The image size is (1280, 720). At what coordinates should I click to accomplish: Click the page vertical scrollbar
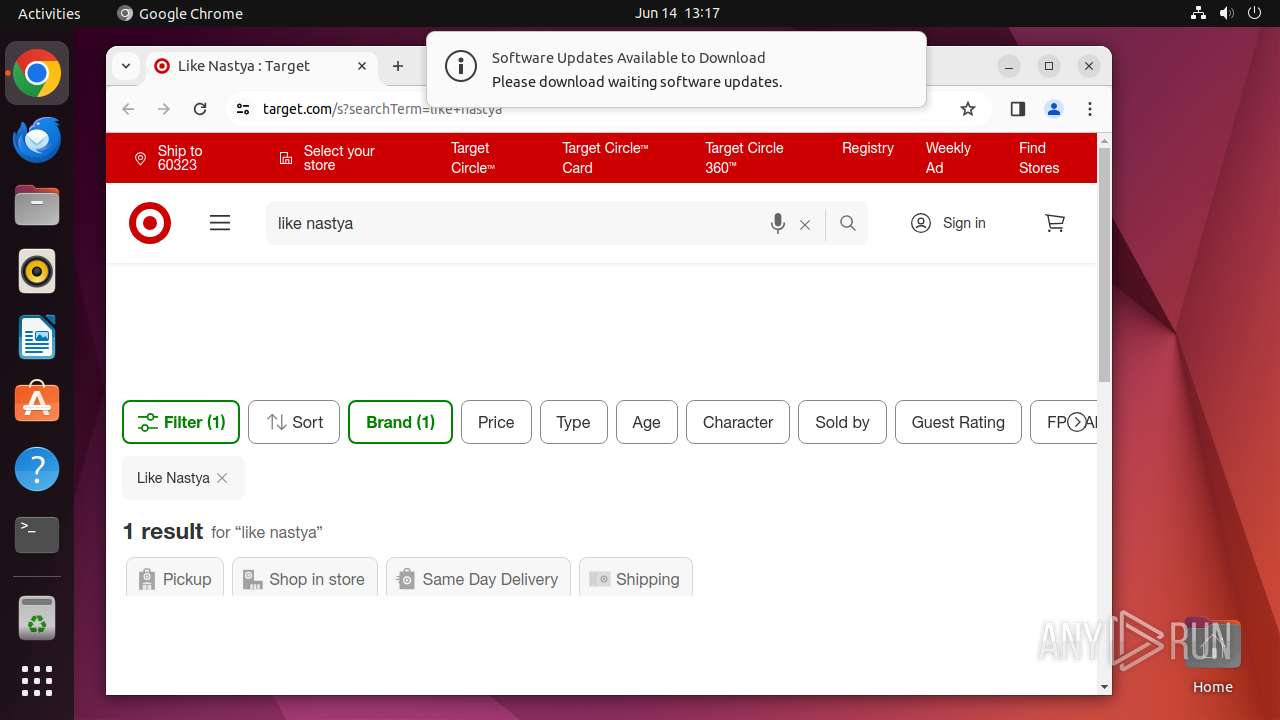click(1104, 265)
